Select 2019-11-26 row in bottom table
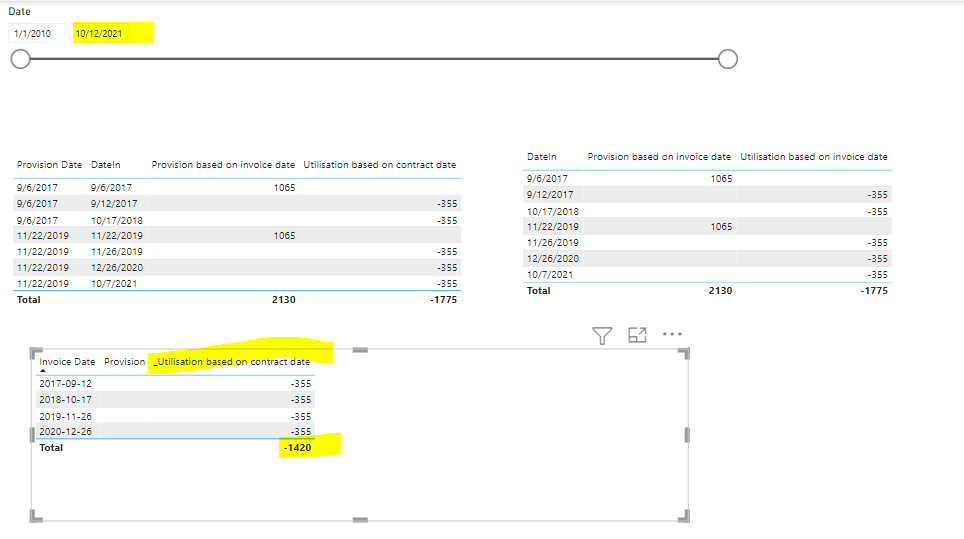This screenshot has width=964, height=539. point(175,416)
